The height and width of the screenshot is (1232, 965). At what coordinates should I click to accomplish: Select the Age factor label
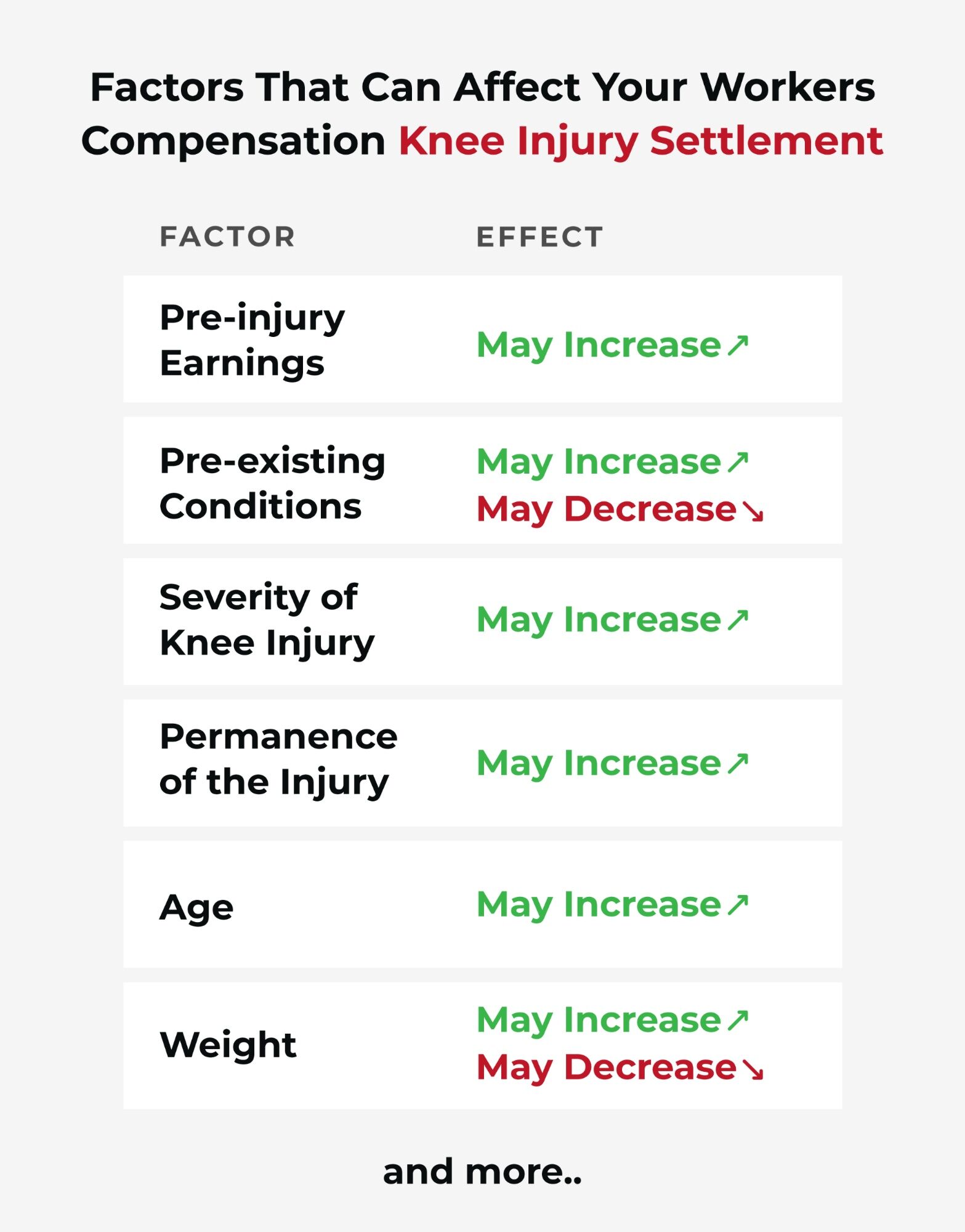[x=196, y=907]
